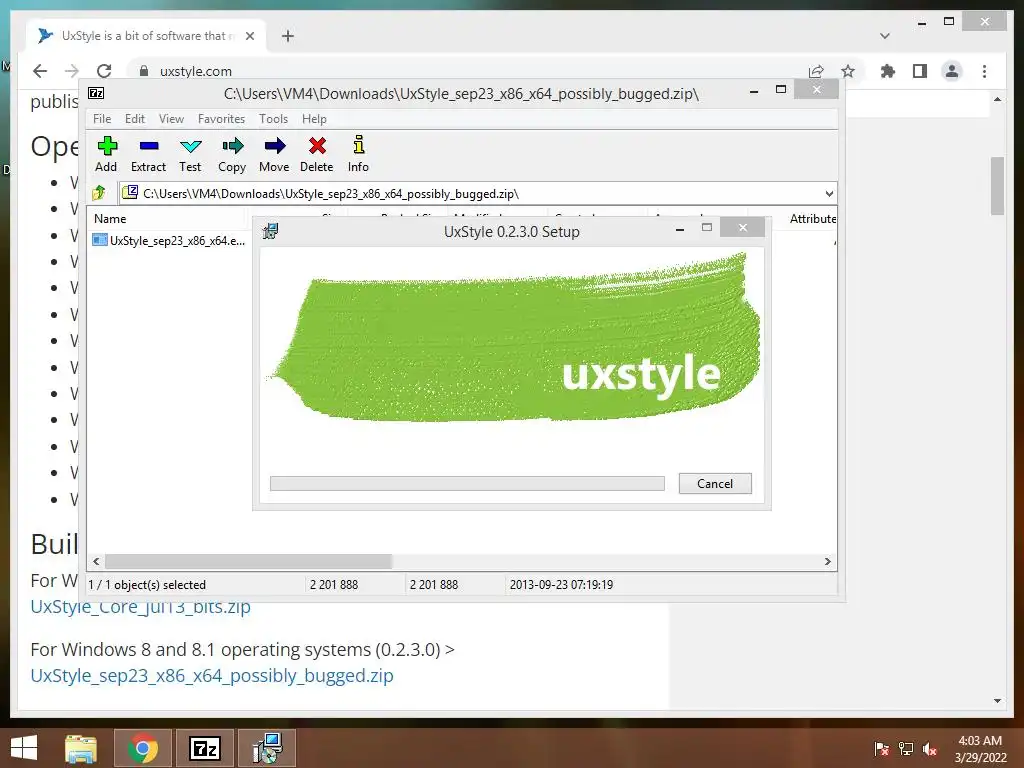This screenshot has height=768, width=1024.
Task: Select the Move tool in 7-Zip
Action: click(274, 154)
